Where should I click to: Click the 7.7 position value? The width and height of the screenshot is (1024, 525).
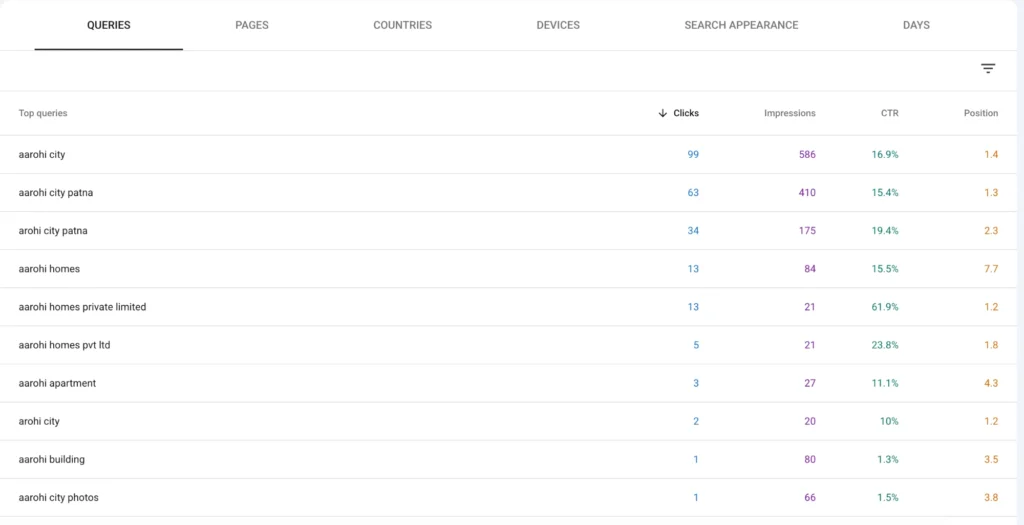[x=991, y=268]
